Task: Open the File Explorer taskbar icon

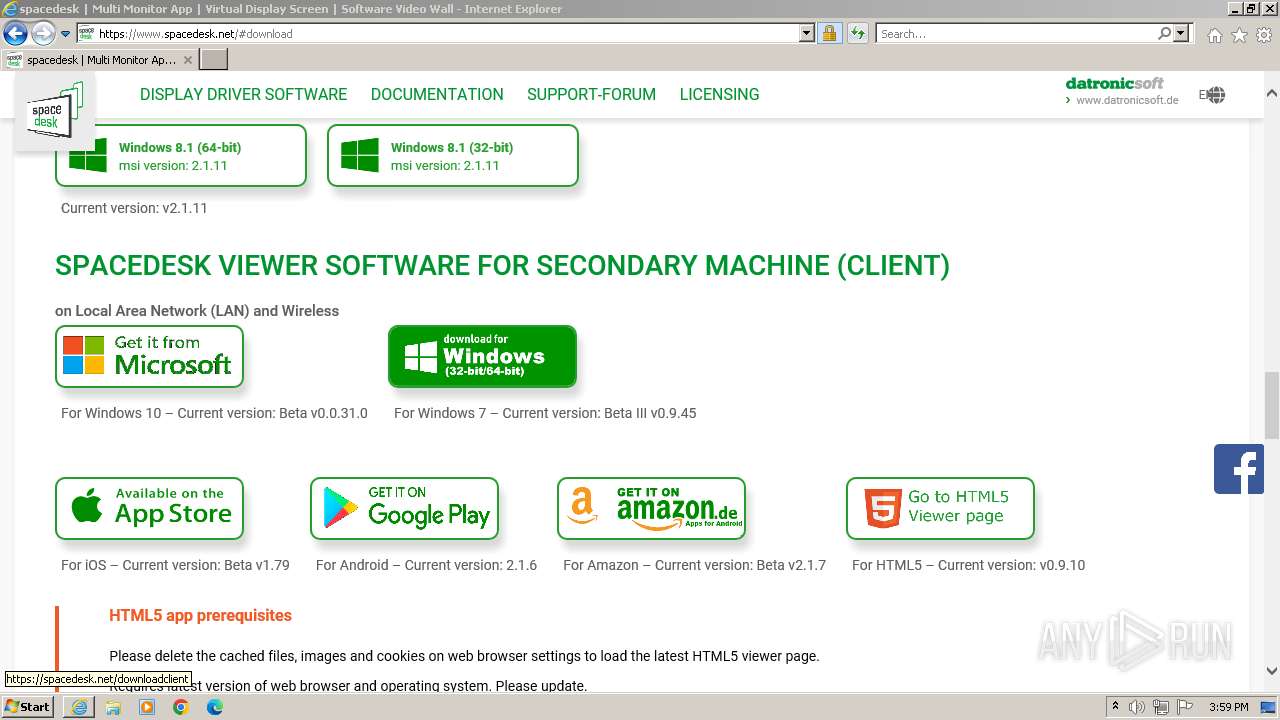Action: (x=113, y=707)
